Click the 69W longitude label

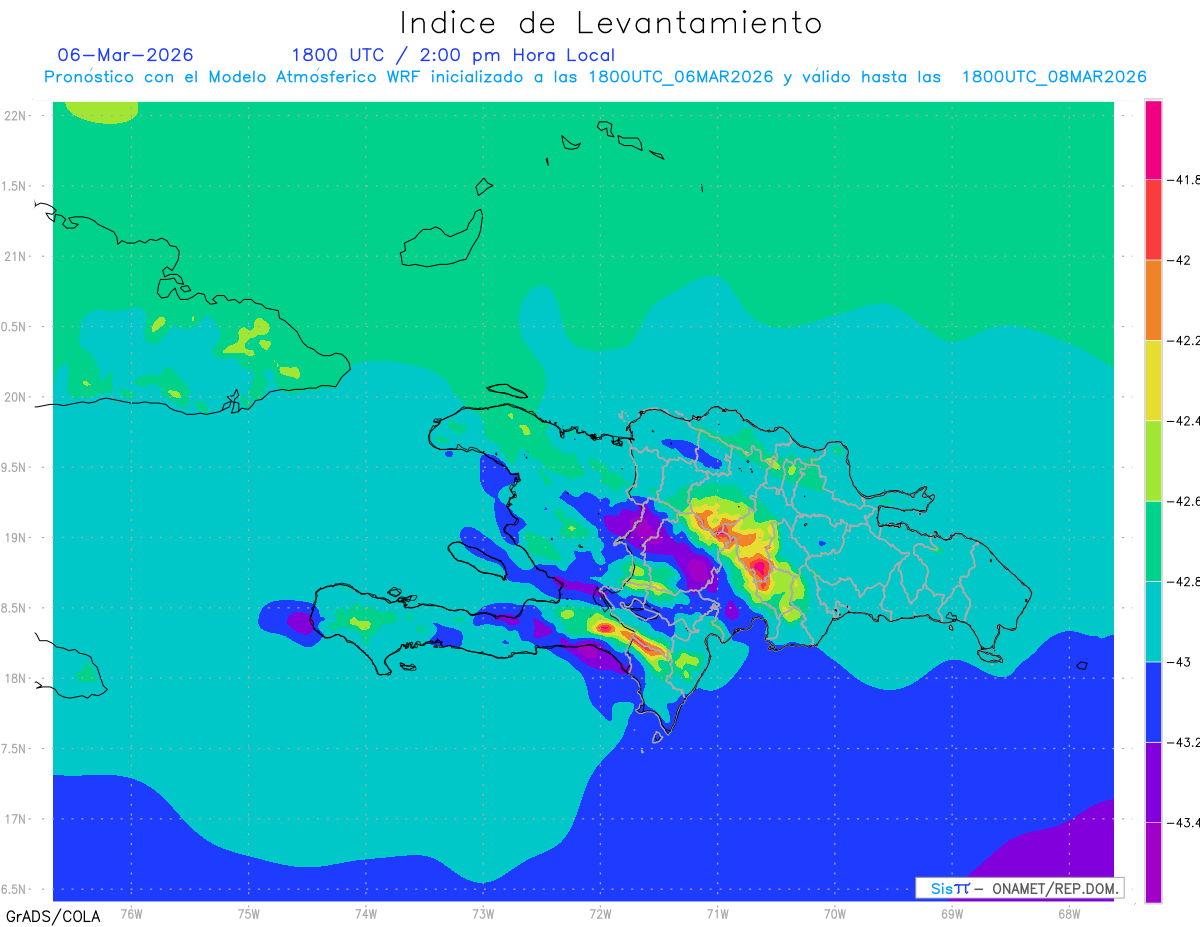(x=952, y=913)
